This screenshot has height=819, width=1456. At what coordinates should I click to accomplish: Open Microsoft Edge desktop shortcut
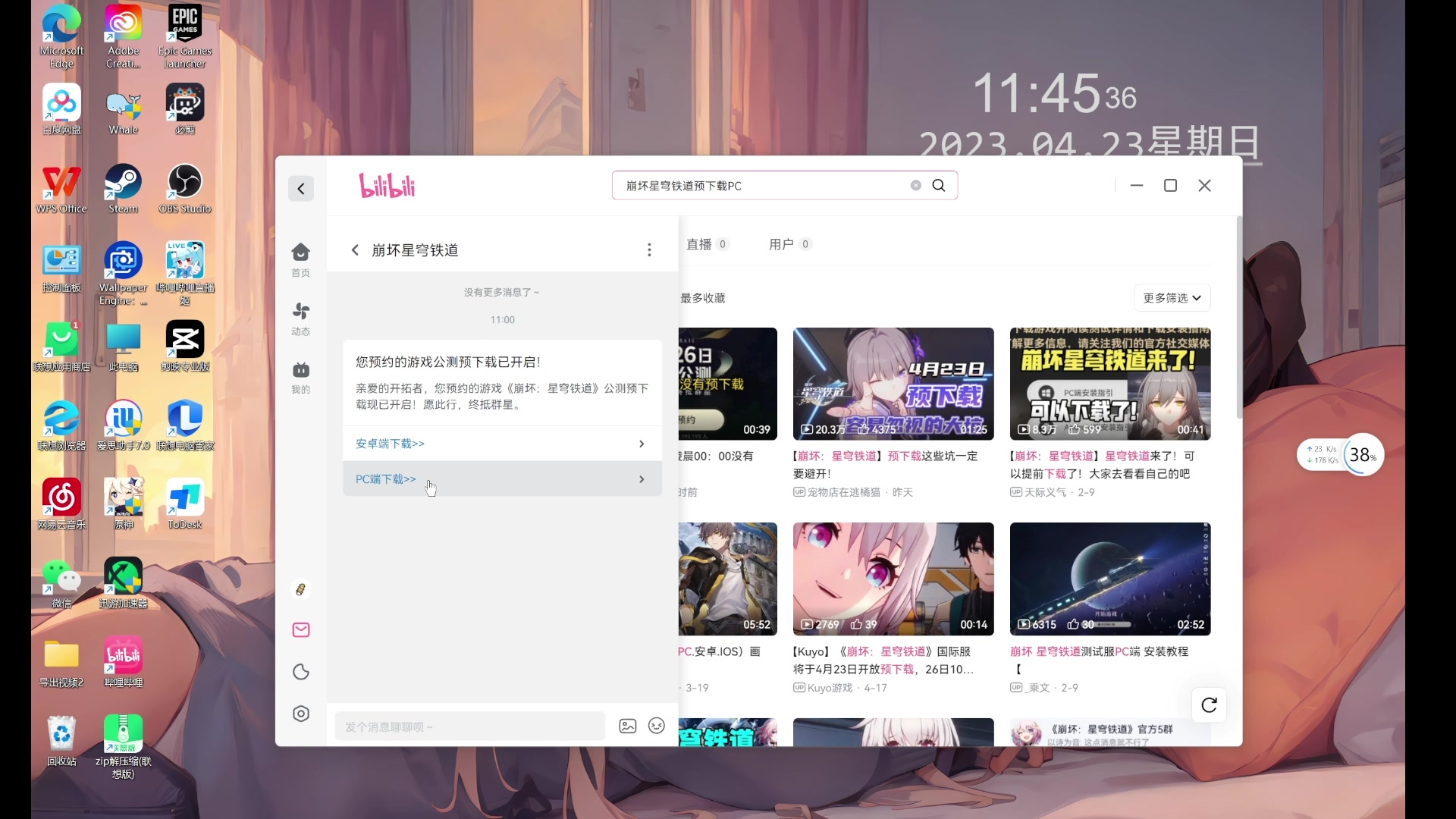(61, 36)
